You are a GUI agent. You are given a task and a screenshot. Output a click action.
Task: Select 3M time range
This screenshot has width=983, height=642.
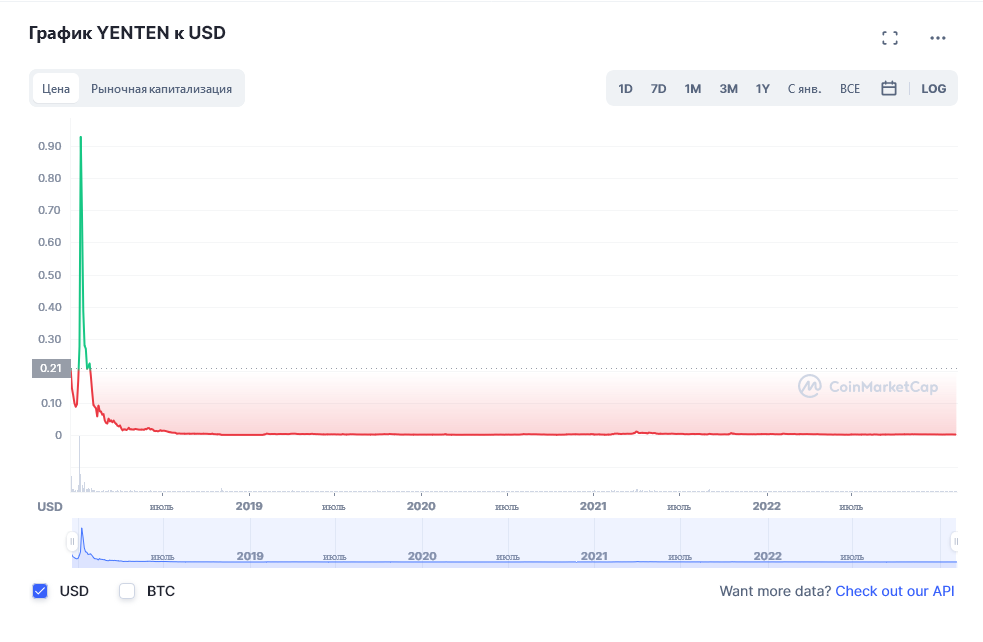(x=728, y=88)
